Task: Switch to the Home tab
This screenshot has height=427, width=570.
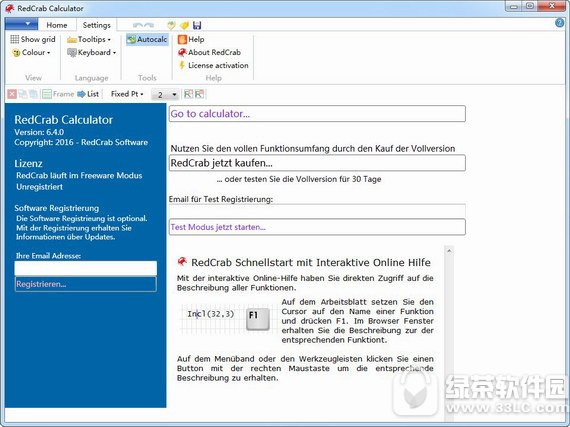Action: 57,25
